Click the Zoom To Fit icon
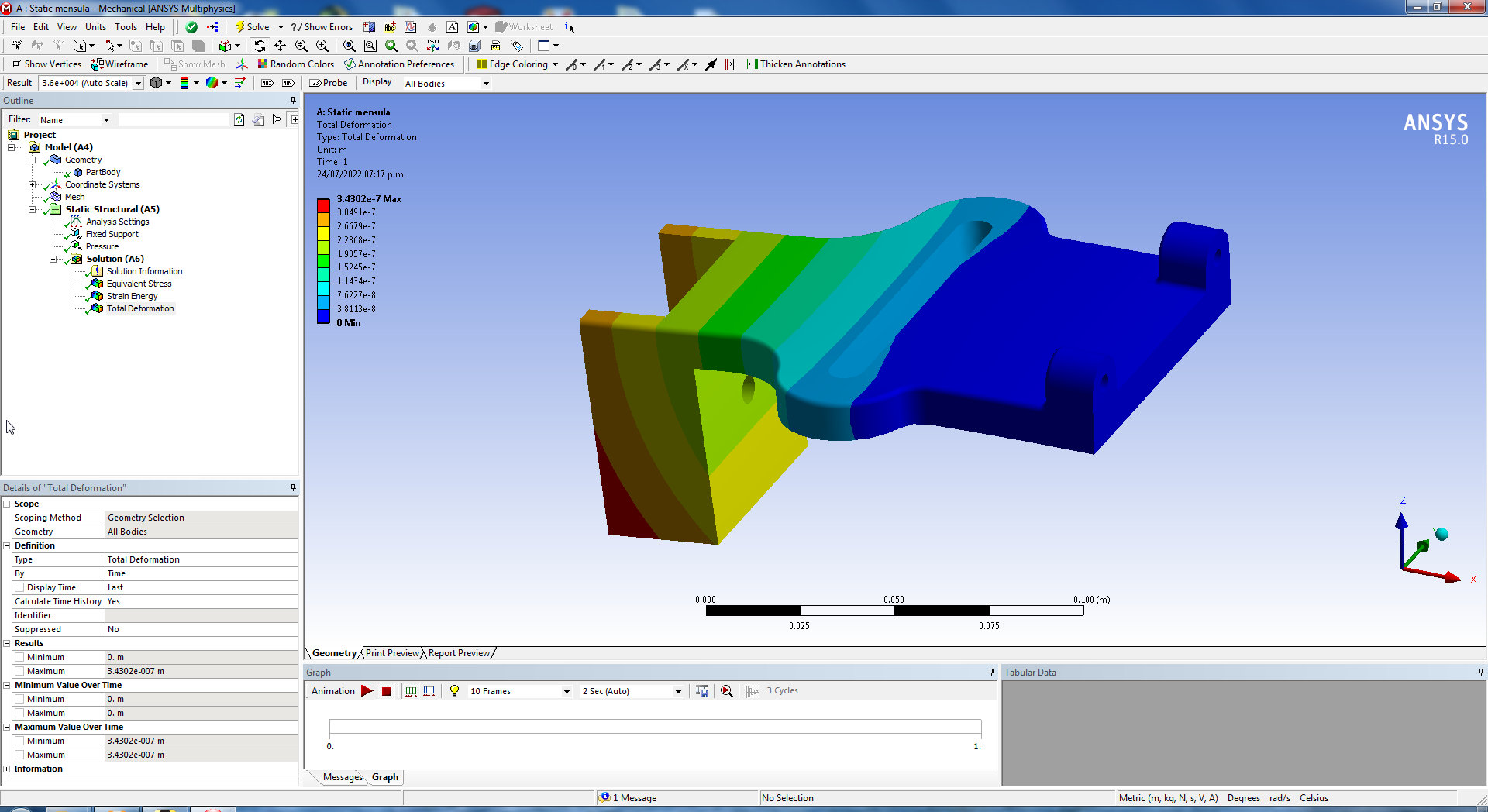 click(350, 46)
